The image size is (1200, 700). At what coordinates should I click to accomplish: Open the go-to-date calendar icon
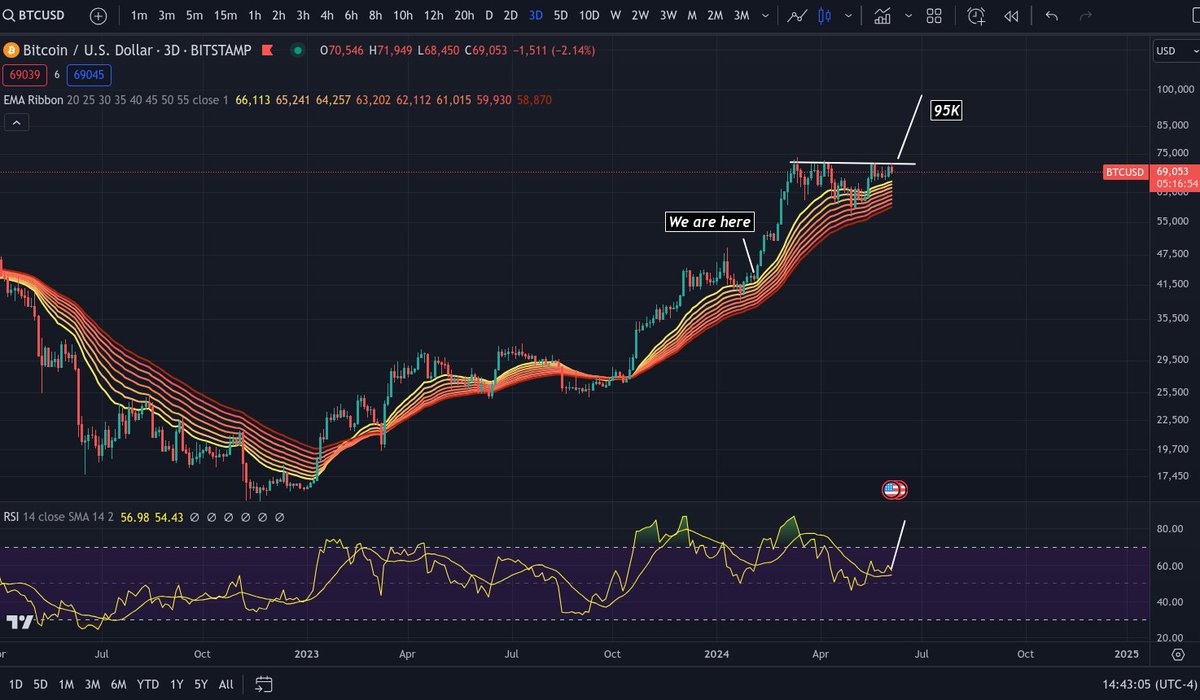tap(264, 685)
